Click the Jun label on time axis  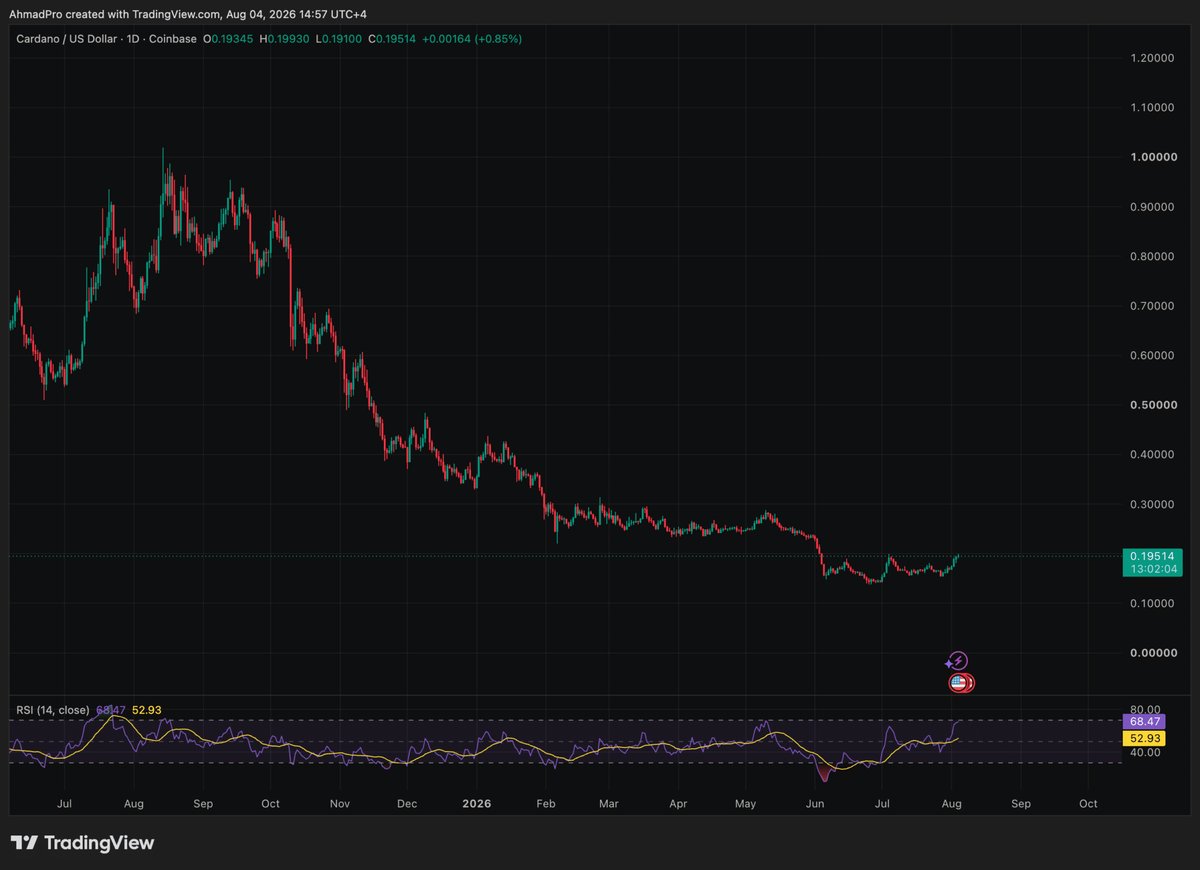(x=815, y=803)
